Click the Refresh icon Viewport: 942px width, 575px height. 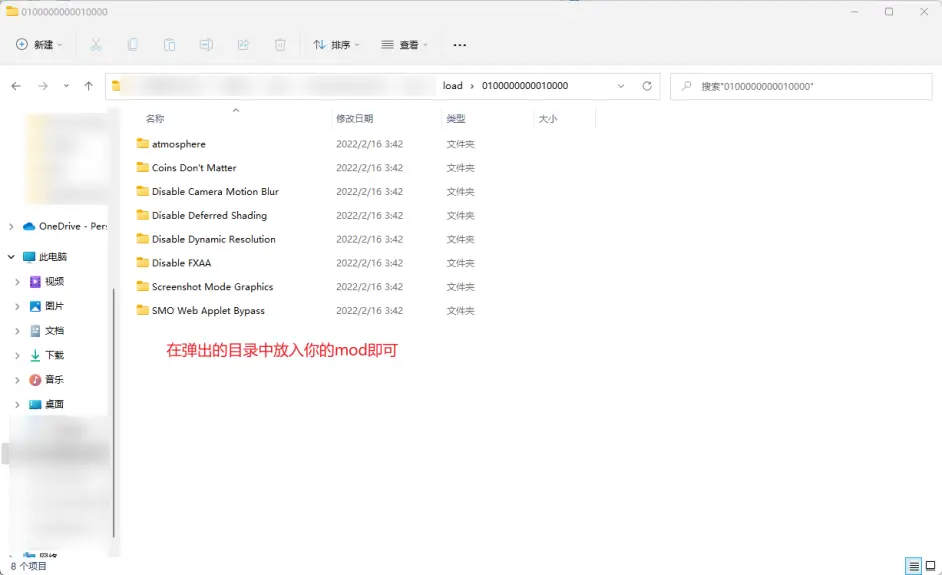[x=647, y=86]
